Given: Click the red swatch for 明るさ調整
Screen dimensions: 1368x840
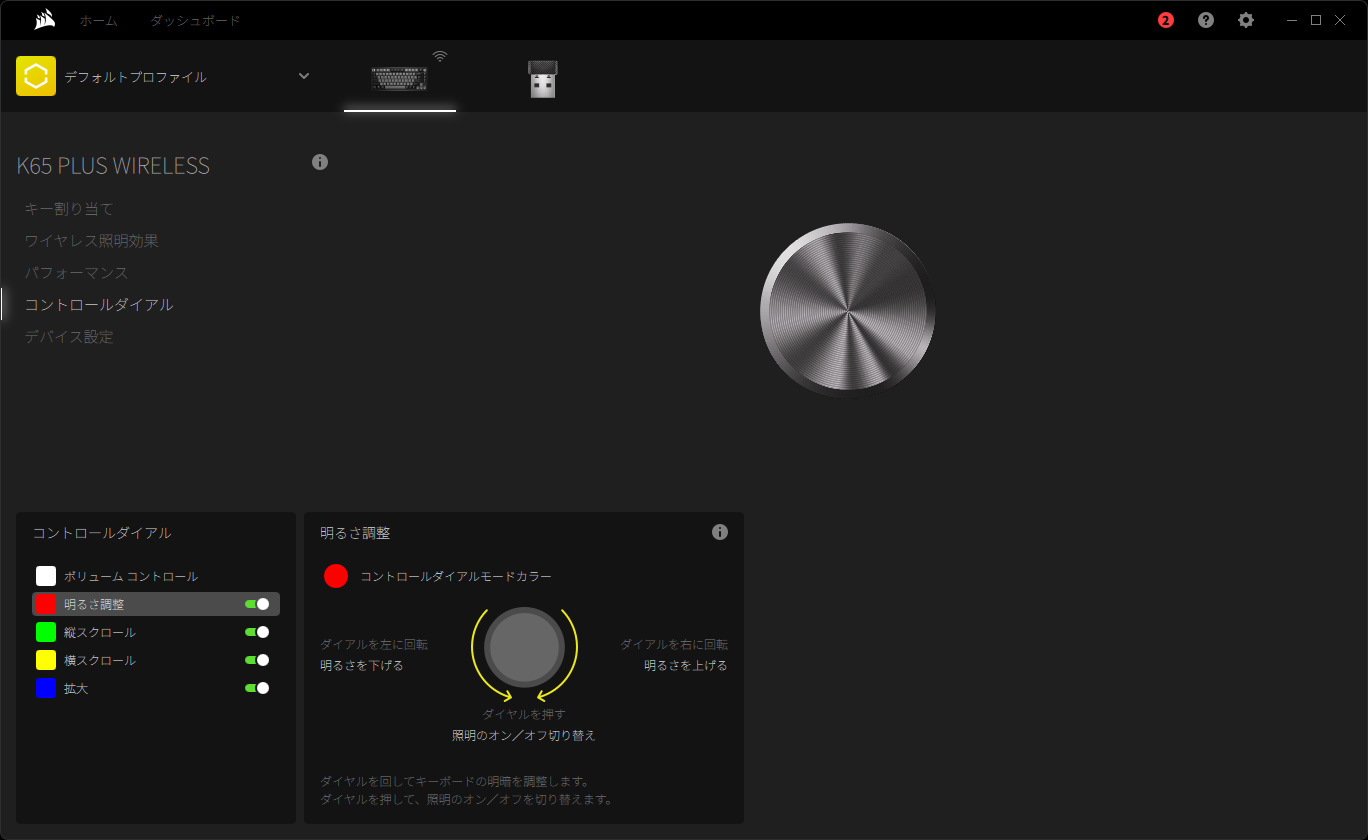Looking at the screenshot, I should [46, 604].
